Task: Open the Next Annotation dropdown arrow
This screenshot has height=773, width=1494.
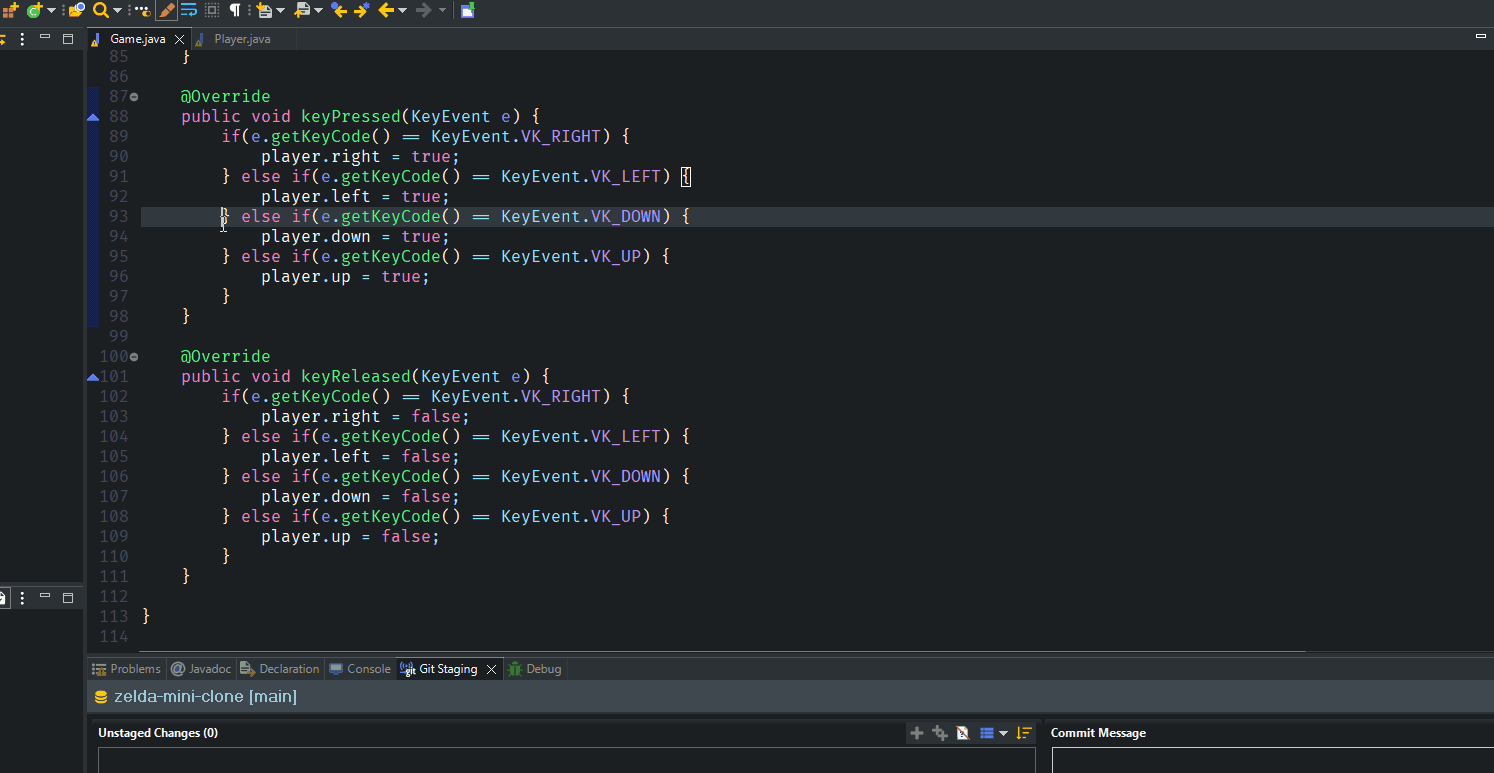Action: [280, 10]
